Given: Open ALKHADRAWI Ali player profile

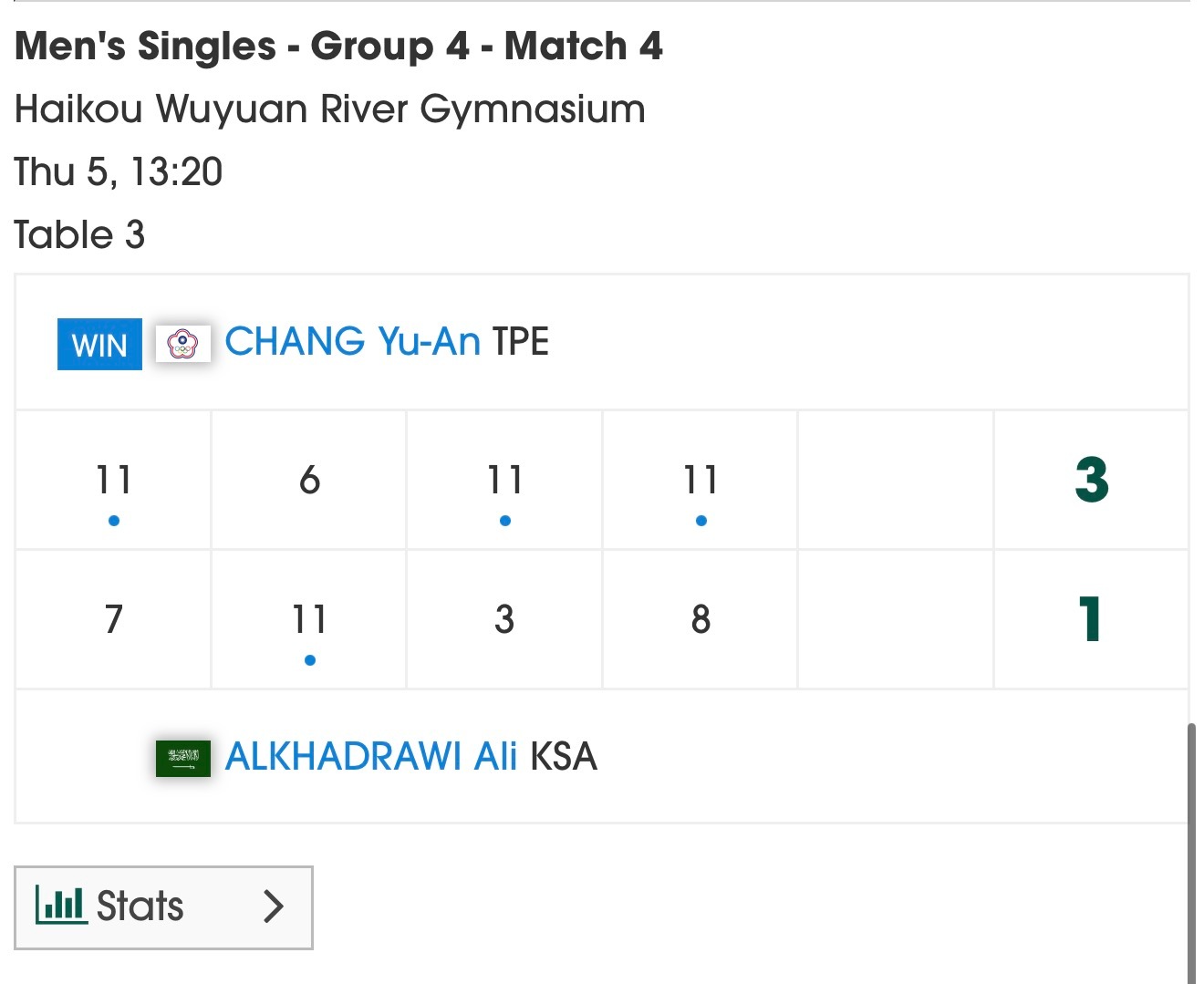Looking at the screenshot, I should click(x=370, y=757).
